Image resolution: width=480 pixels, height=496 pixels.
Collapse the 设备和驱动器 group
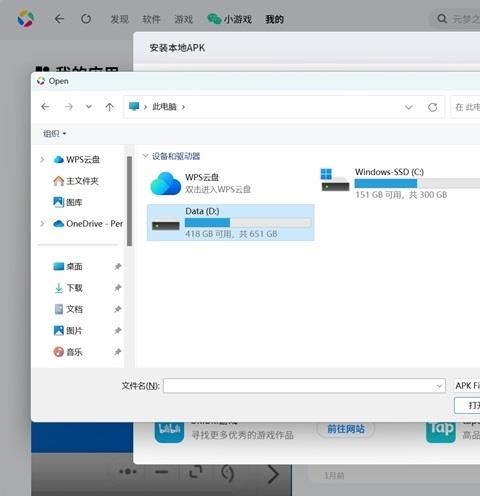pos(145,156)
